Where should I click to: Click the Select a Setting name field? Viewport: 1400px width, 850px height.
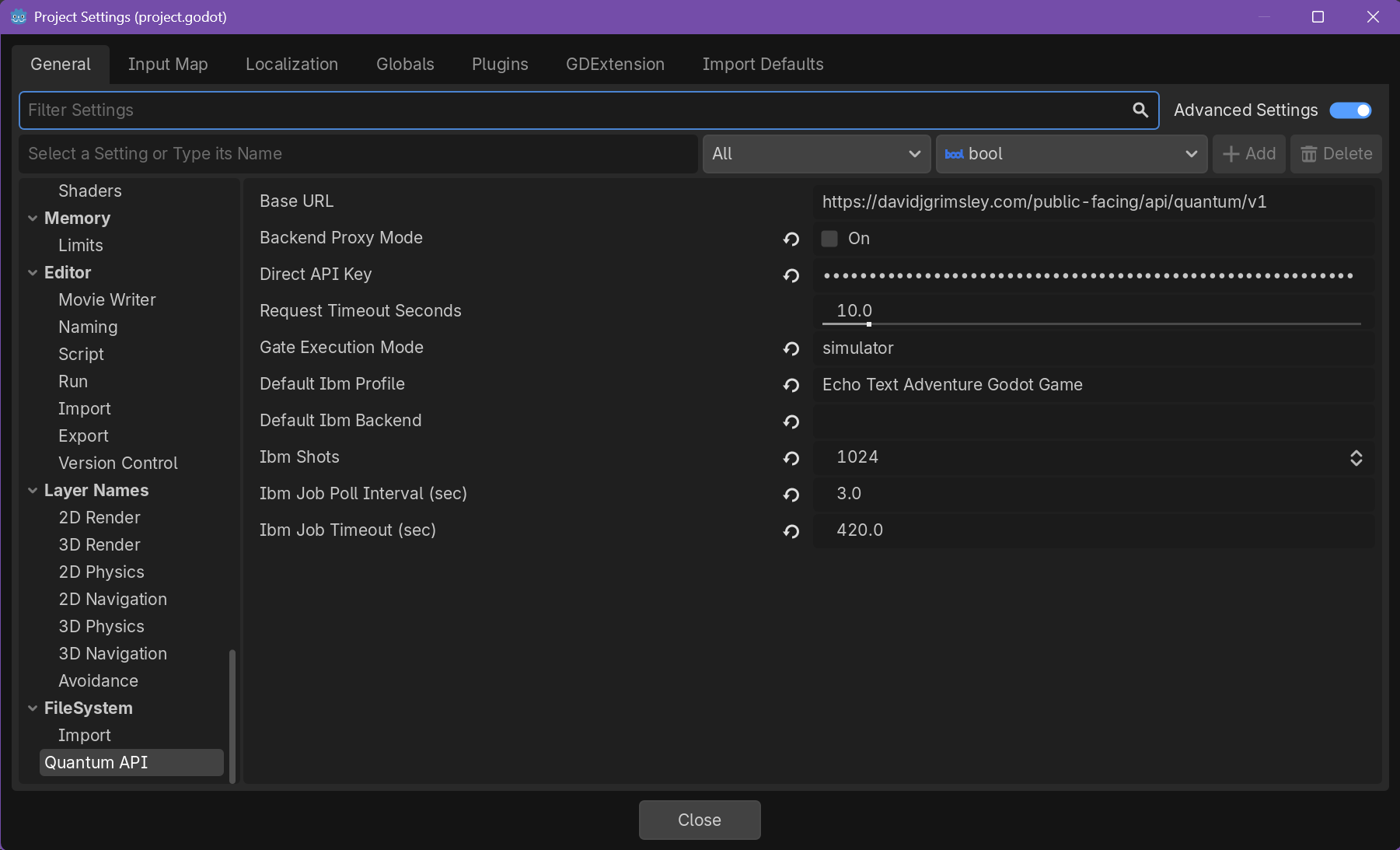pyautogui.click(x=358, y=154)
